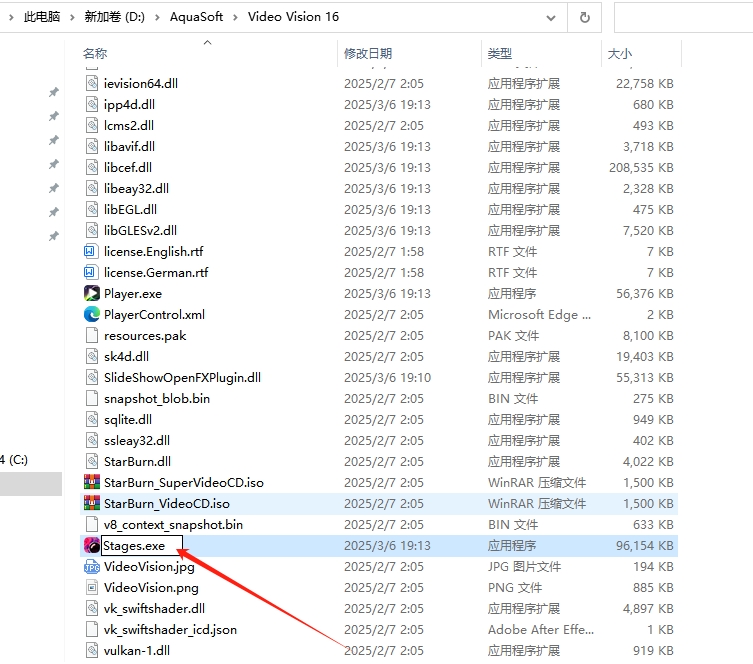Click the ievision64.dll file icon
Screen dimensions: 753x664
tap(92, 84)
